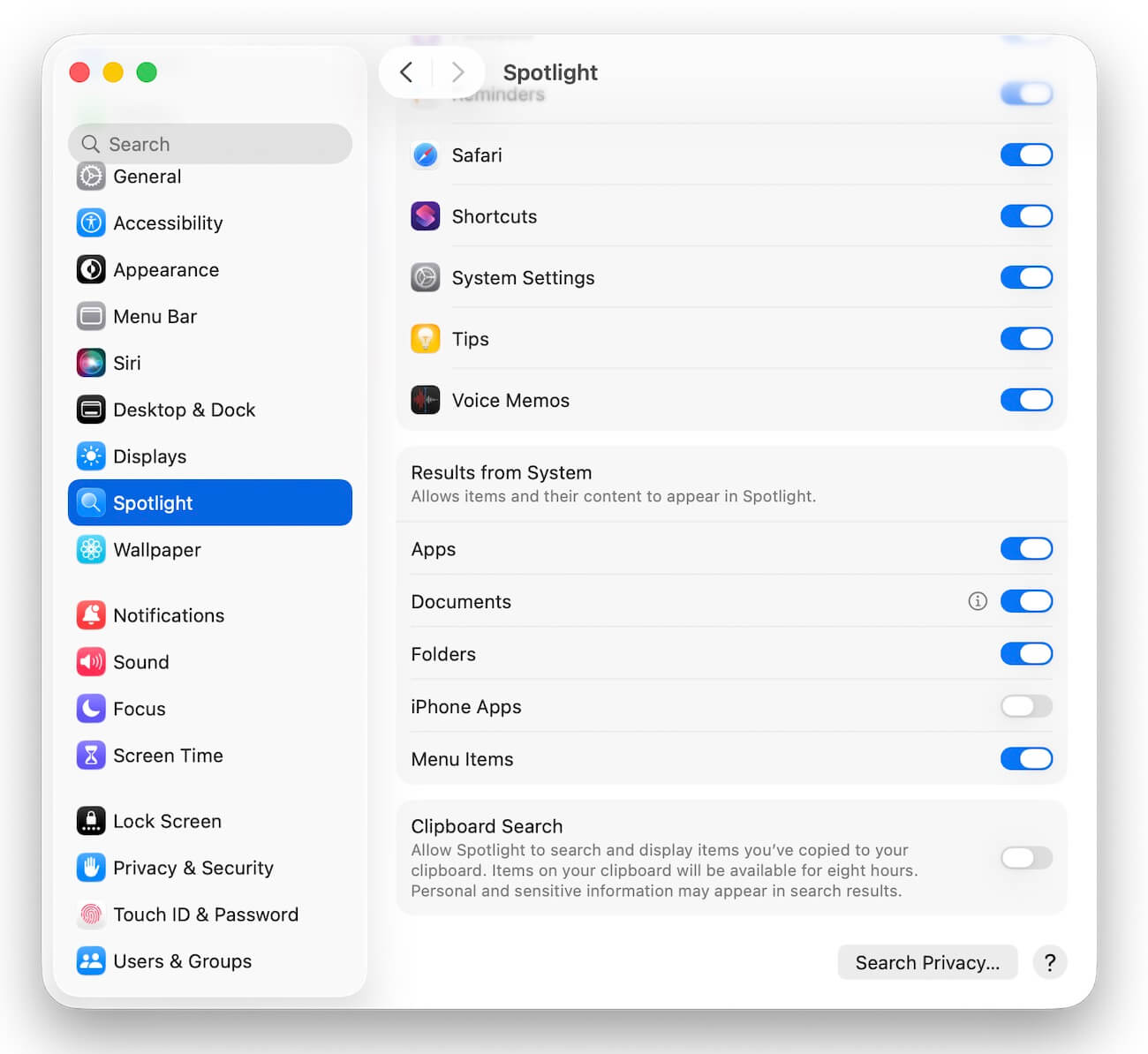Click the Safari compass icon
Image resolution: width=1148 pixels, height=1054 pixels.
426,155
